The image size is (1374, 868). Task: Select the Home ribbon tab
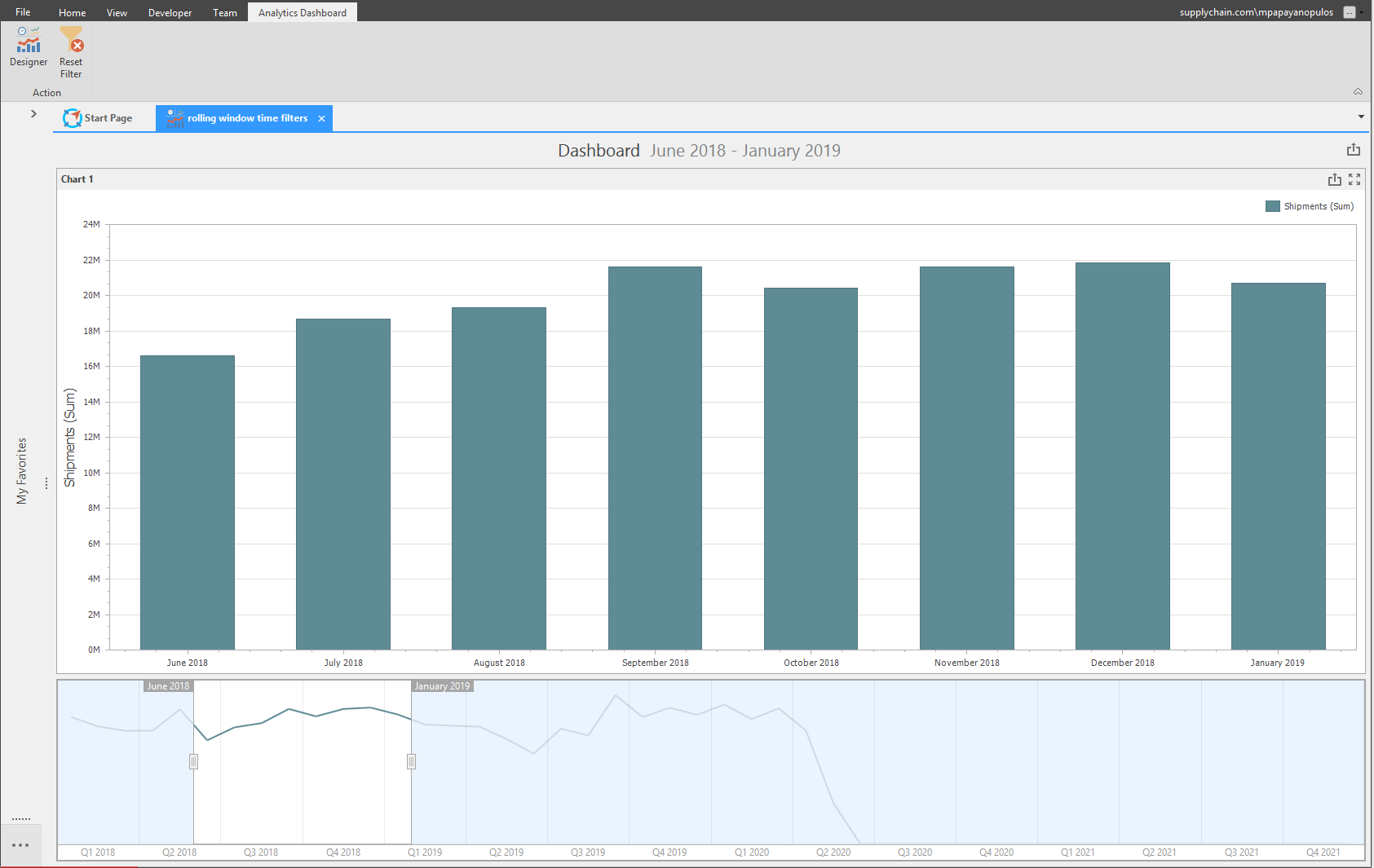pos(73,12)
